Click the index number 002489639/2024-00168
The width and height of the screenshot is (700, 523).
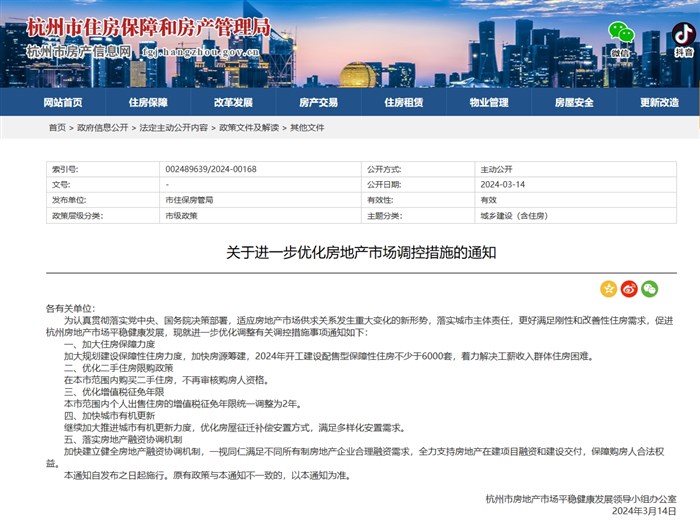click(211, 170)
